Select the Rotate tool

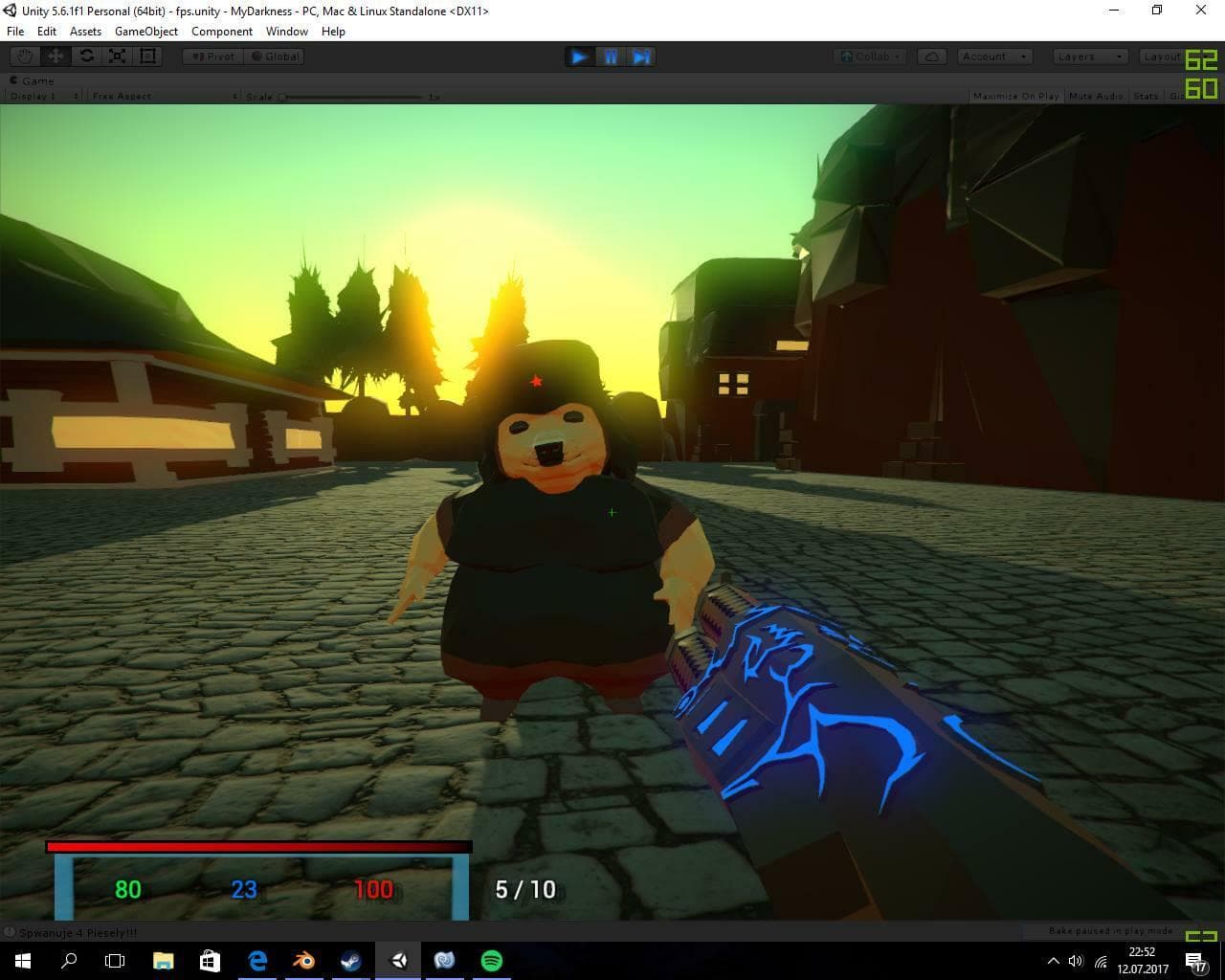(86, 56)
